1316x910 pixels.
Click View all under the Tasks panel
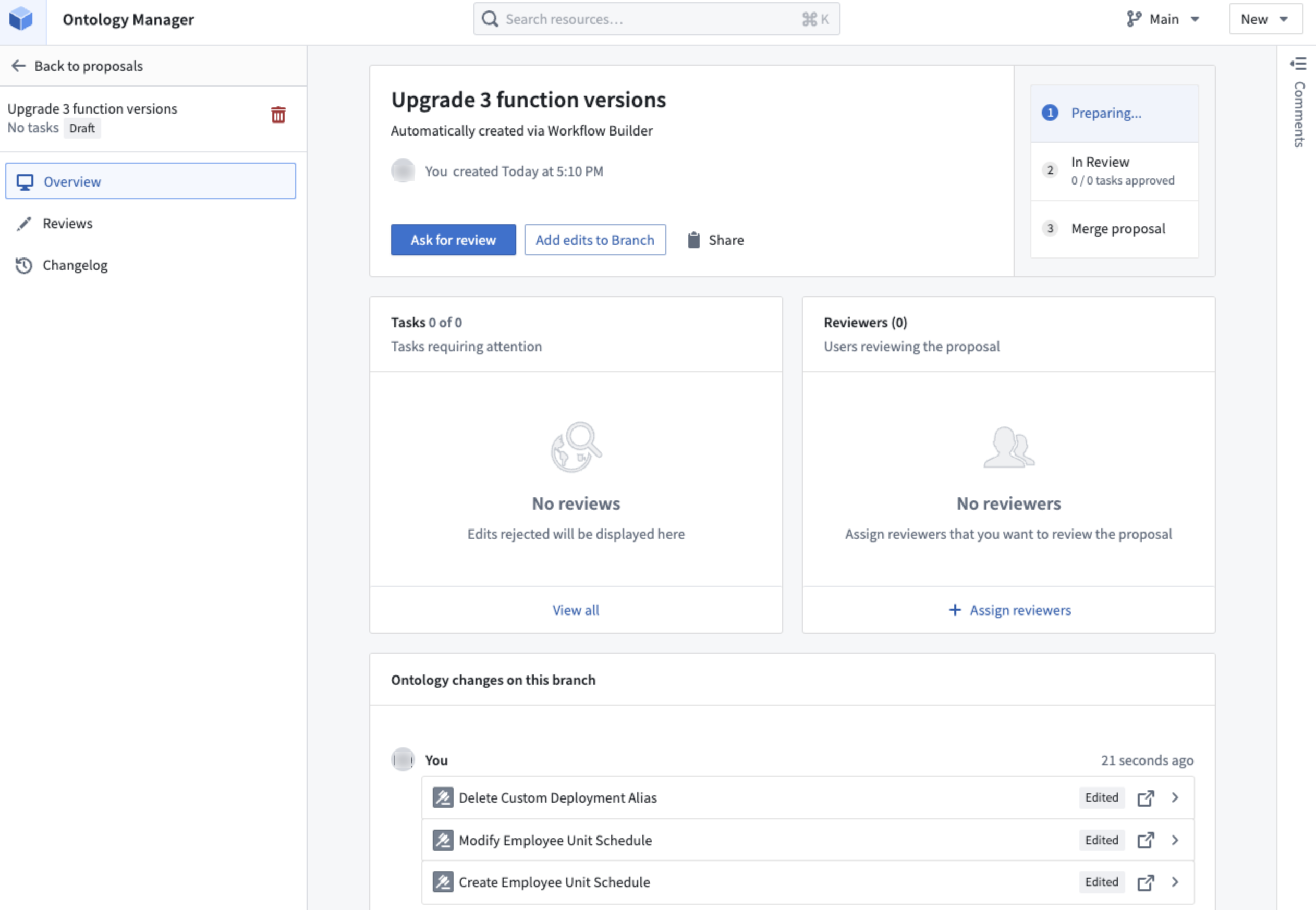pos(576,609)
